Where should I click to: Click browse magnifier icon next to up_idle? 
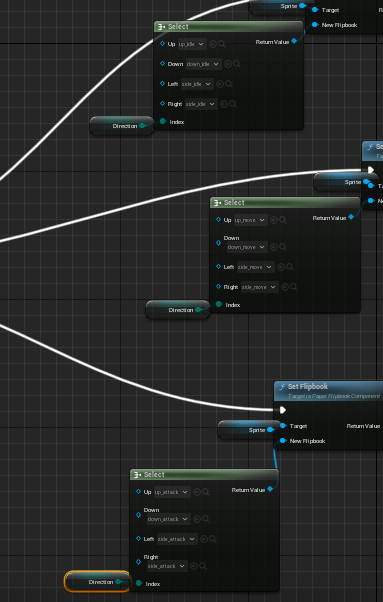pos(222,44)
